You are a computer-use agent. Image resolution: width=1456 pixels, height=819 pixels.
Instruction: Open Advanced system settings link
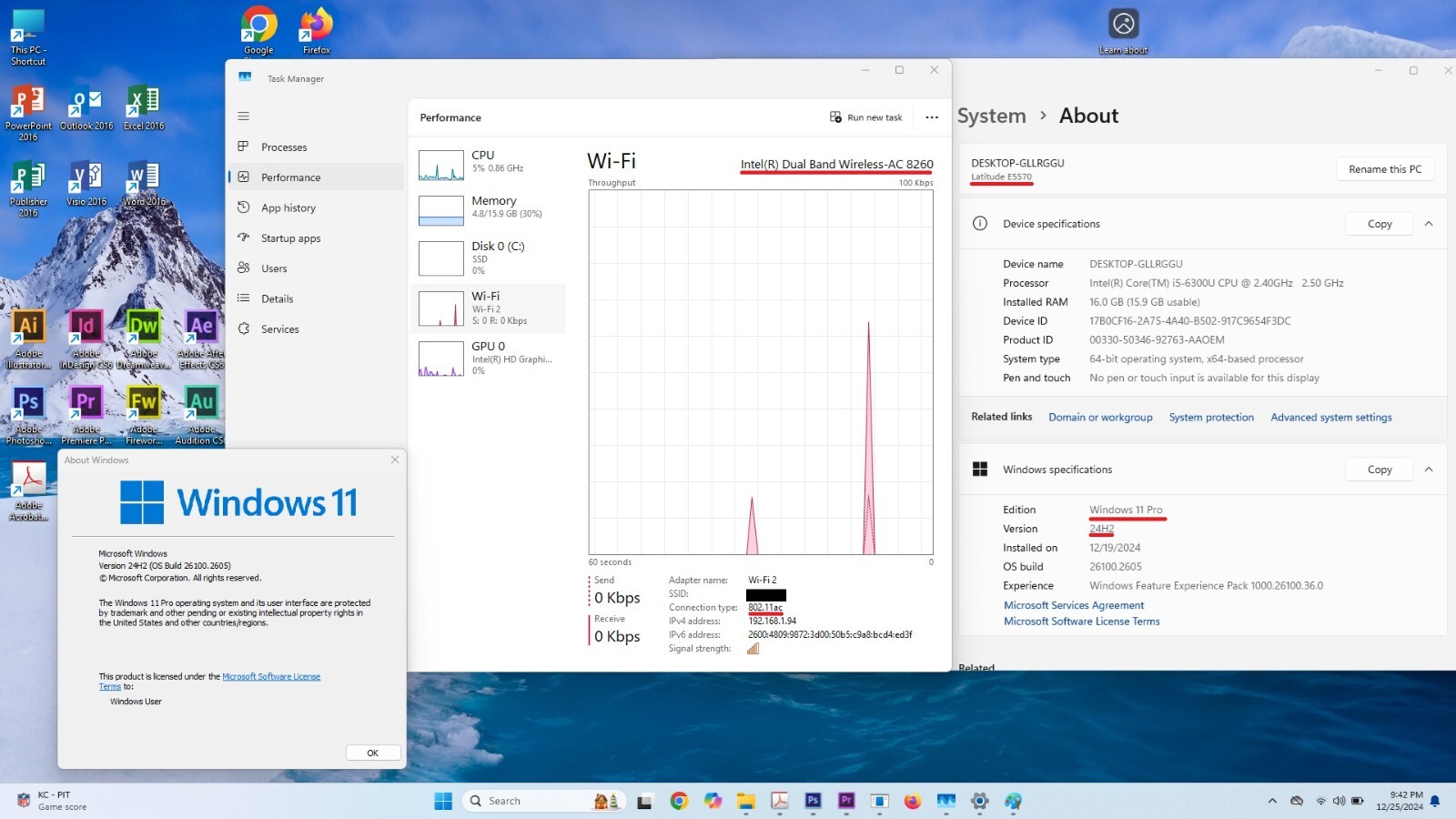coord(1331,418)
